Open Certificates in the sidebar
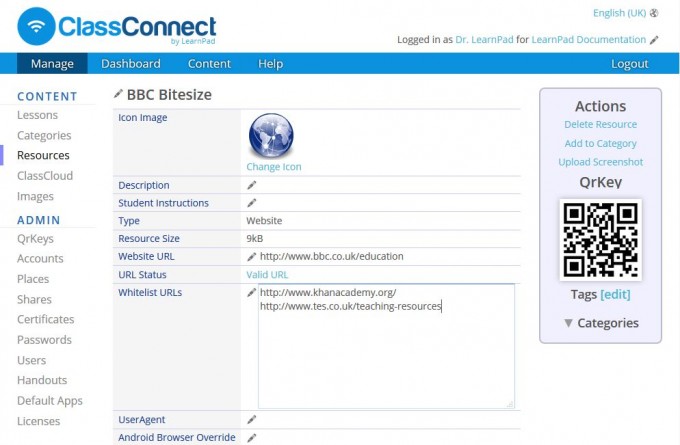This screenshot has width=680, height=445. coord(46,319)
